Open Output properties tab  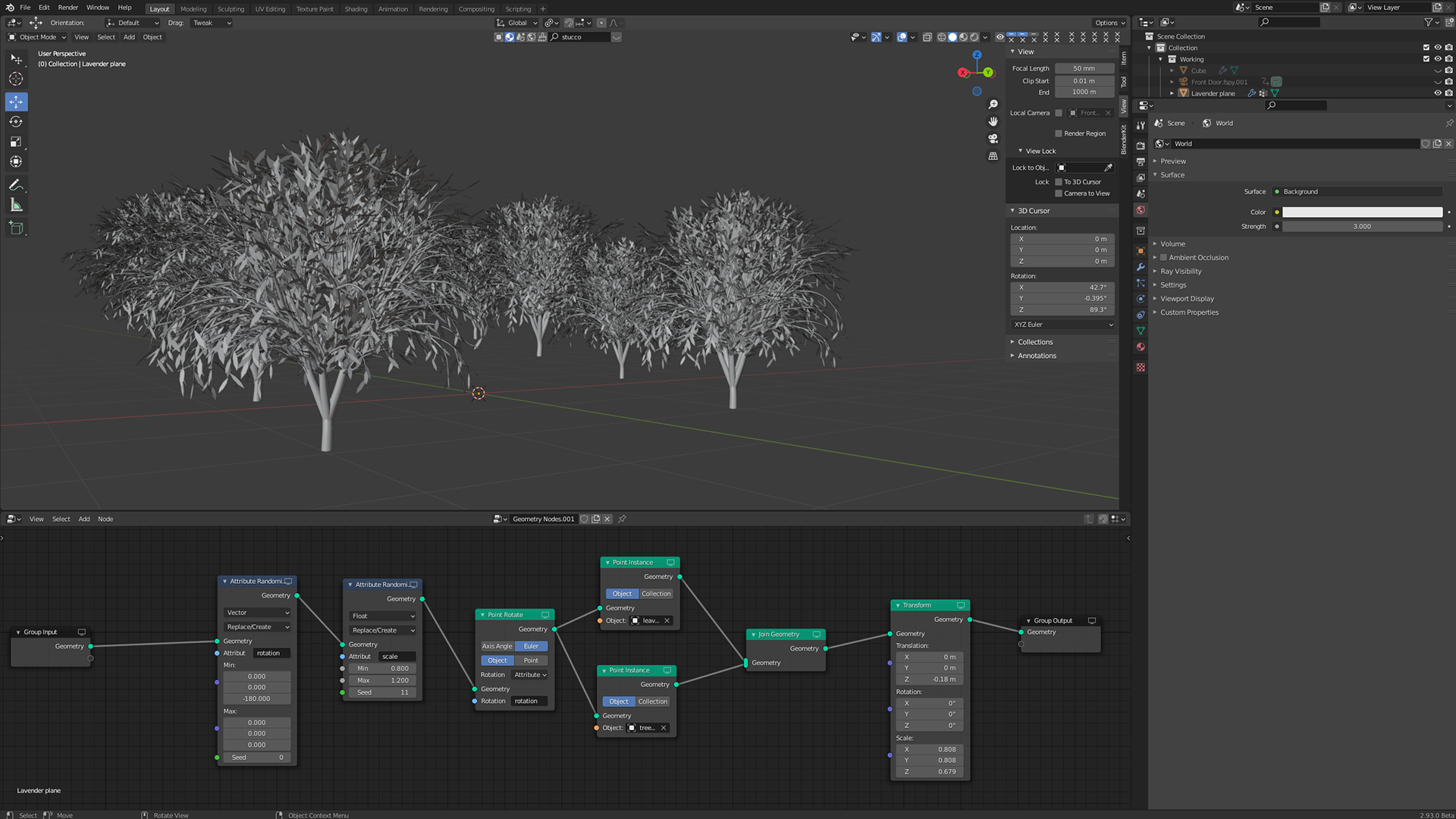click(1141, 162)
